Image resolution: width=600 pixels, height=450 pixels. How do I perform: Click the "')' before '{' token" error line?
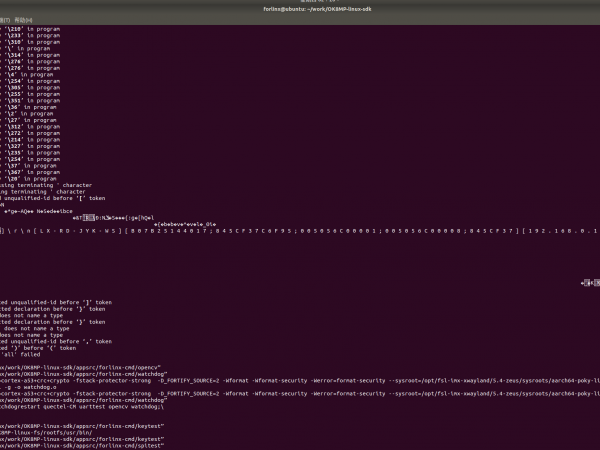click(38, 347)
